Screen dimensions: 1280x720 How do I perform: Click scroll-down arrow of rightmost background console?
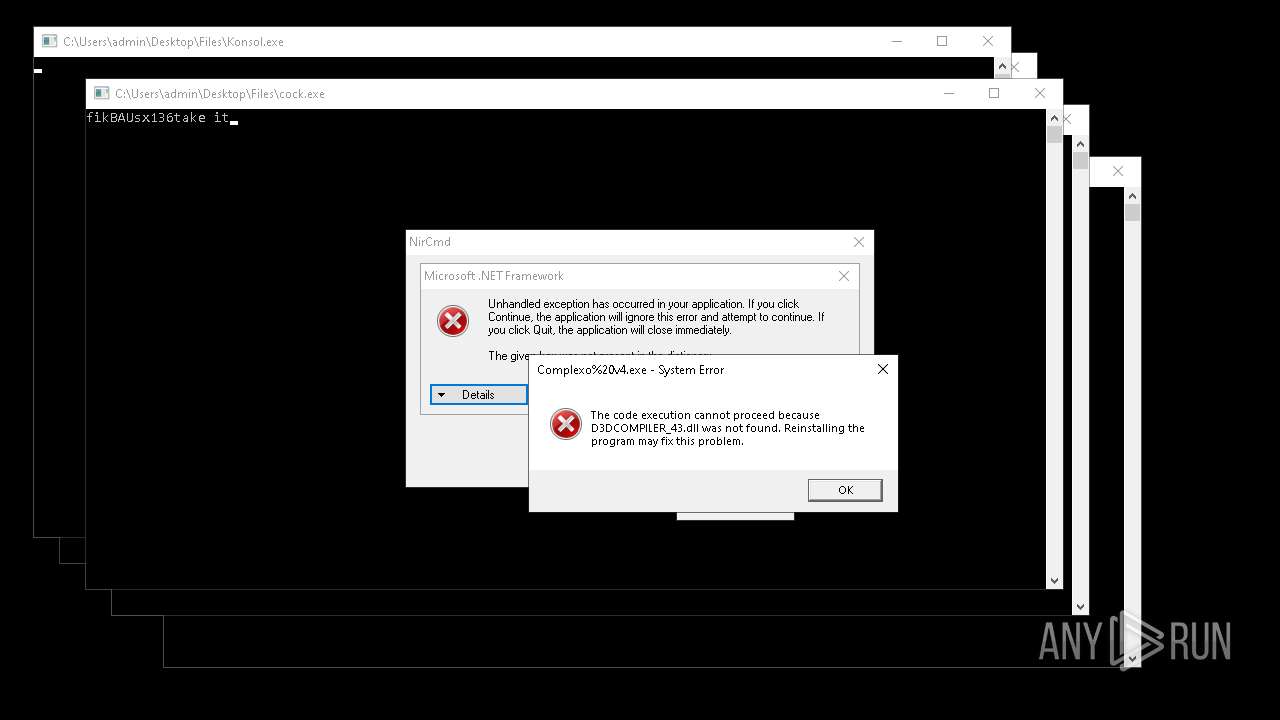1132,658
